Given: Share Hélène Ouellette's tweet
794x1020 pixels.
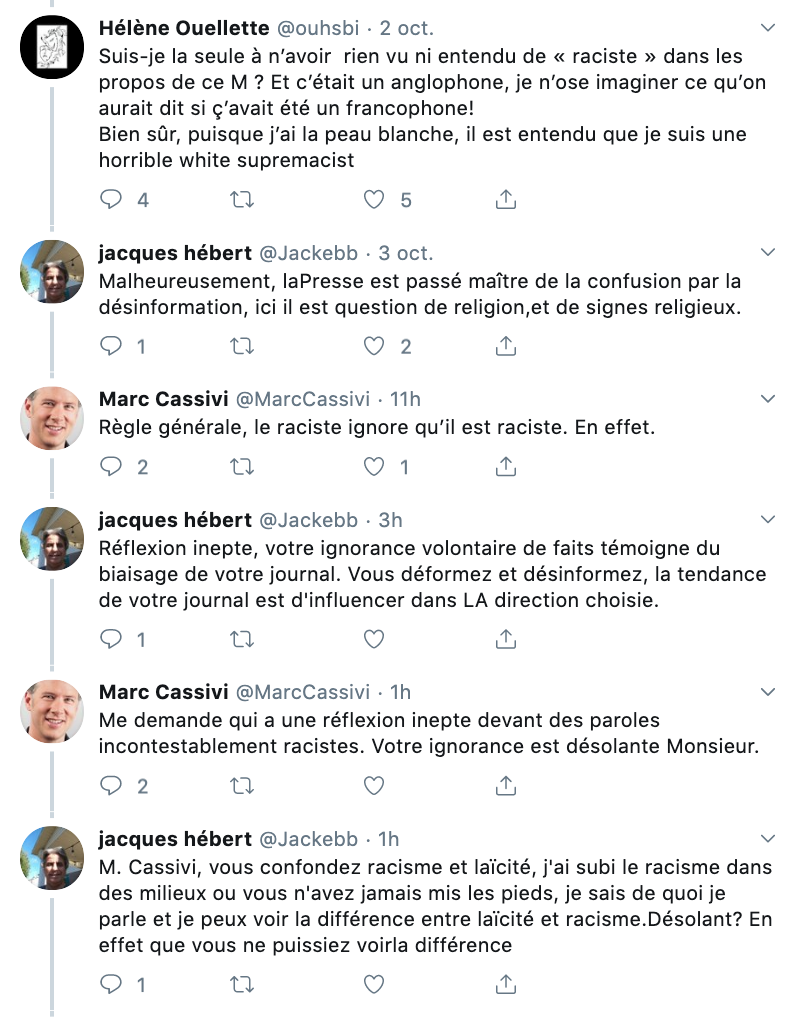Looking at the screenshot, I should (505, 199).
